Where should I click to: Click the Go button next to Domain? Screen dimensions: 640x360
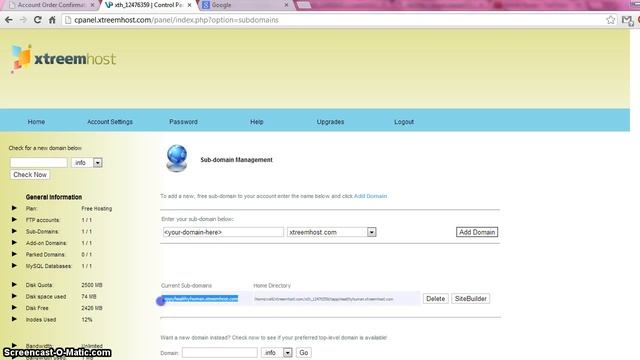304,352
